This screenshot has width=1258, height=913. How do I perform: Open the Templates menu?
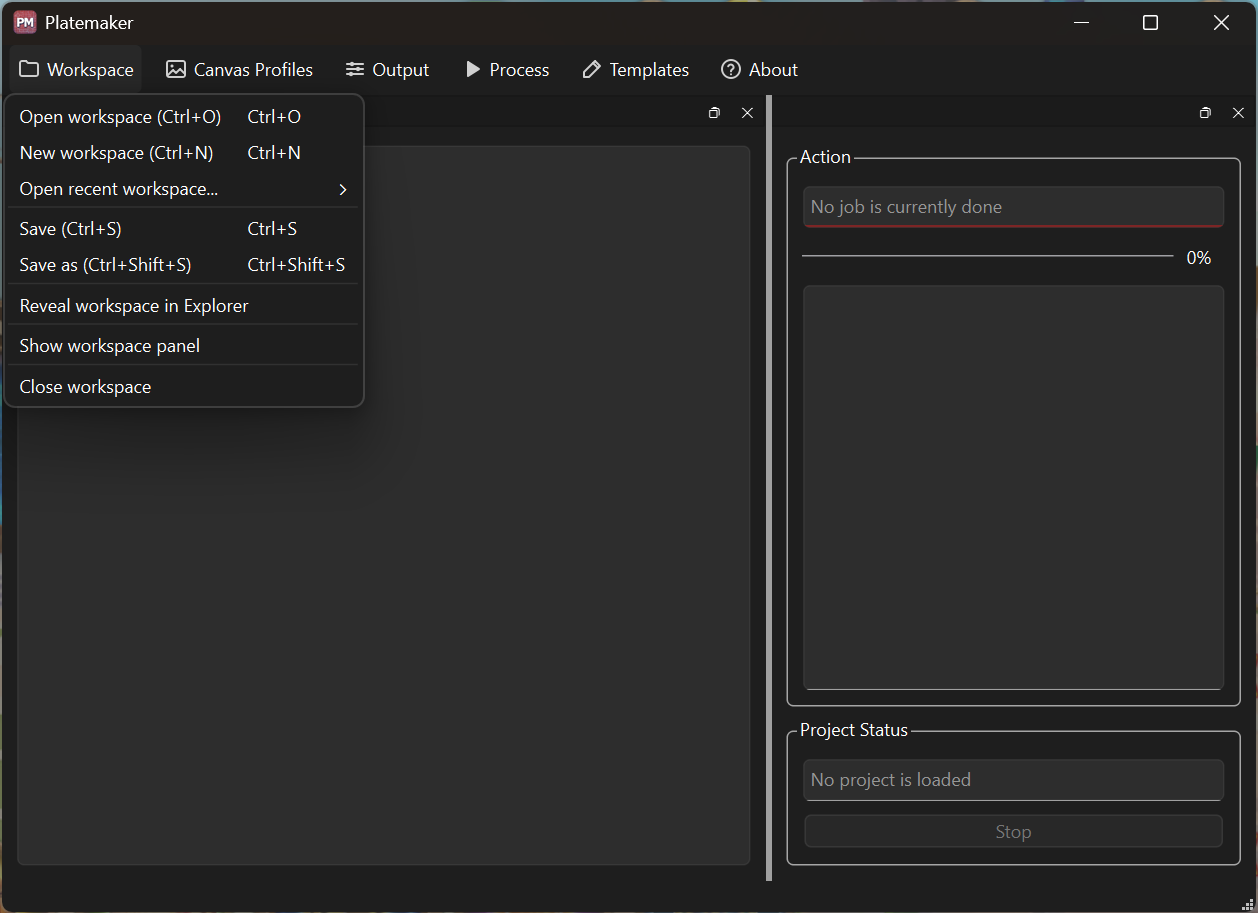click(x=636, y=69)
